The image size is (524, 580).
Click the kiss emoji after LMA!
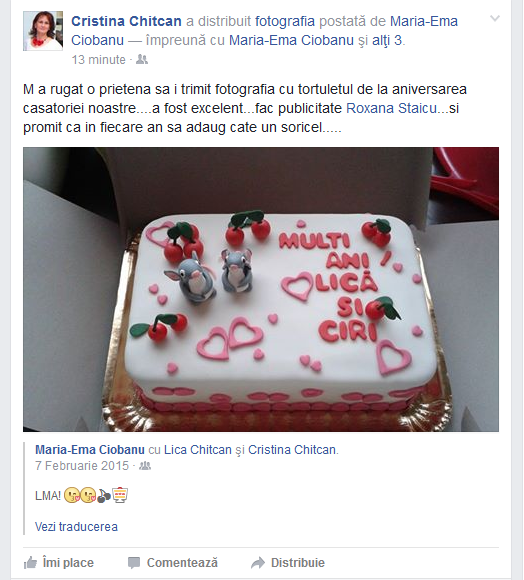72,495
